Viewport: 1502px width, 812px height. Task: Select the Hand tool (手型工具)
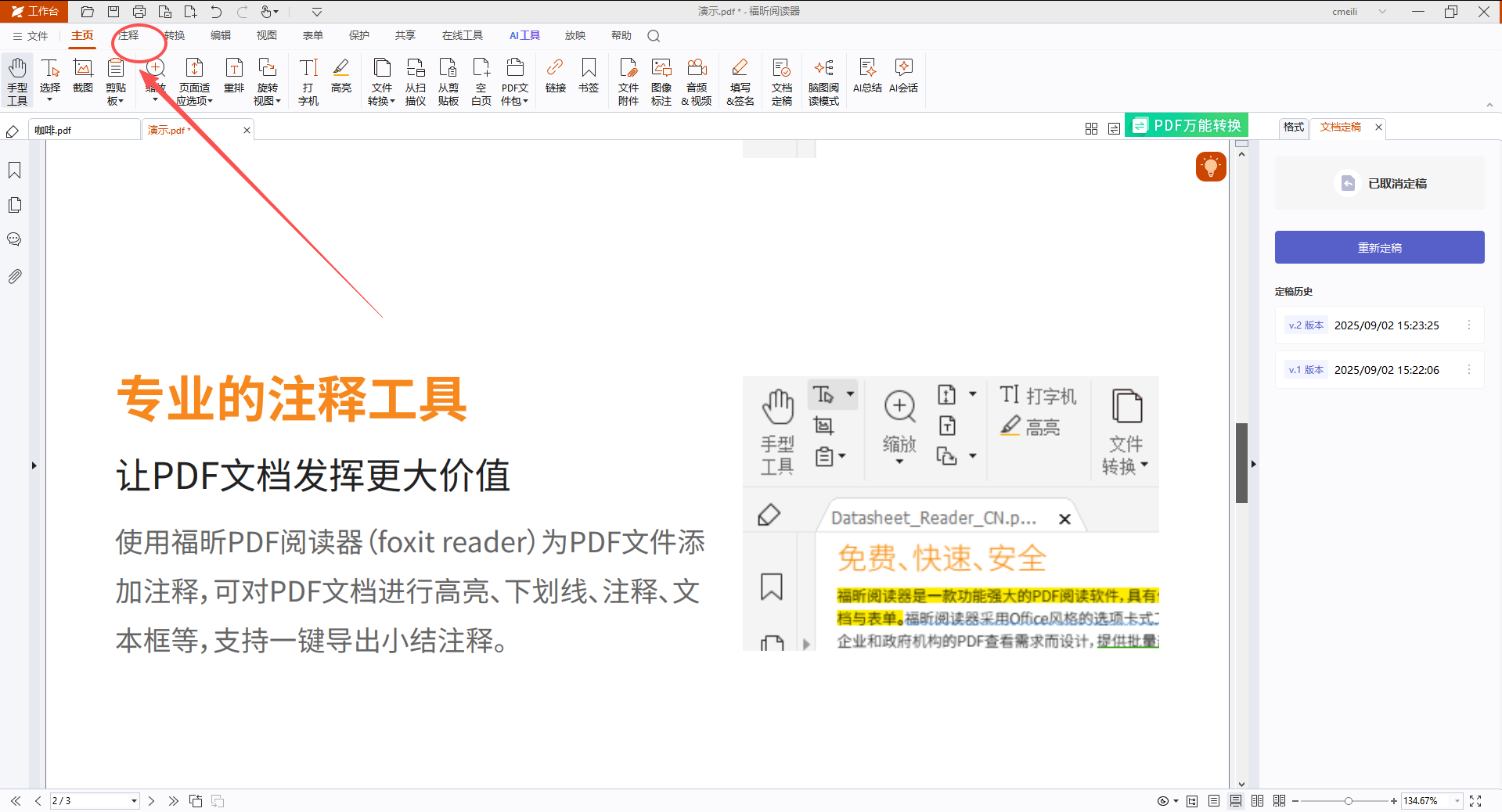pyautogui.click(x=17, y=81)
